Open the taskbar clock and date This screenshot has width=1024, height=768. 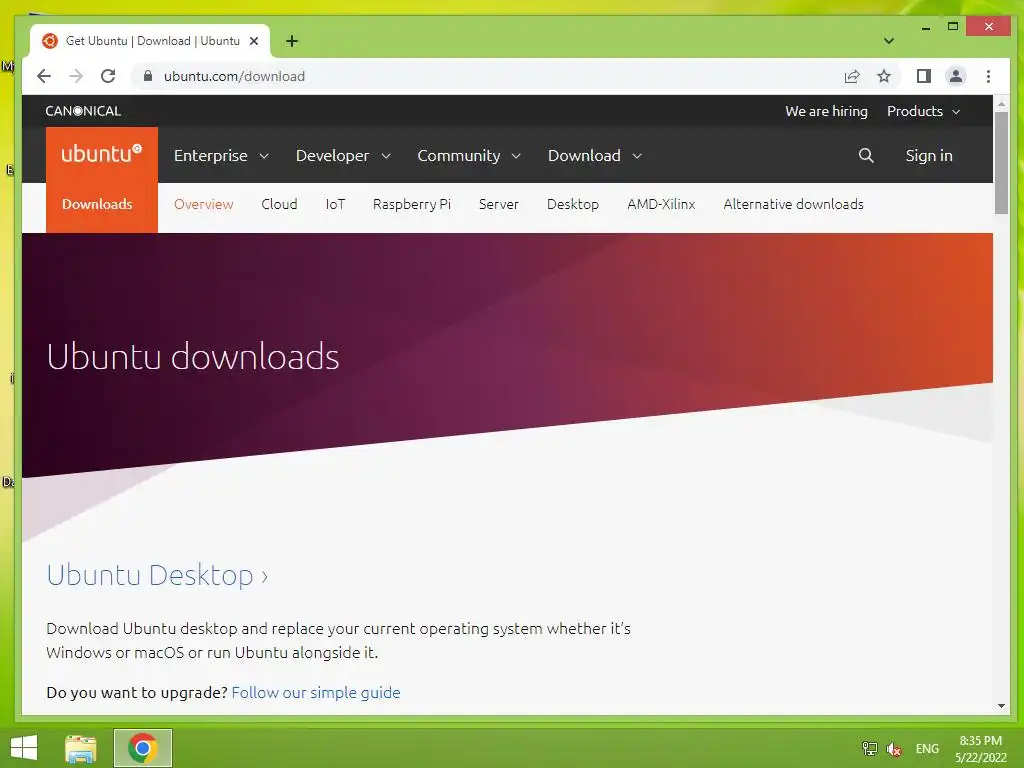980,749
